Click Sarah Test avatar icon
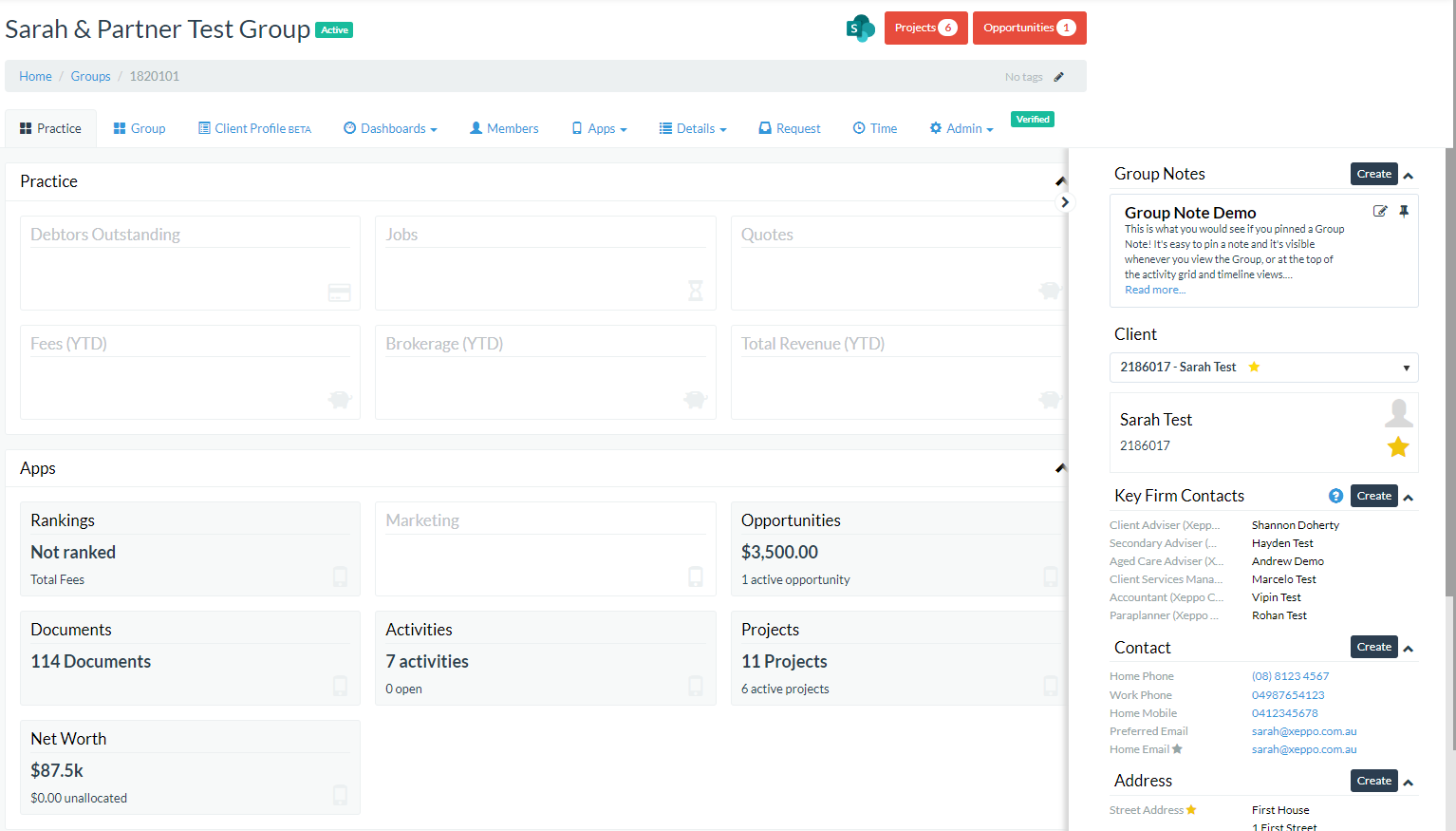This screenshot has height=831, width=1456. point(1398,413)
